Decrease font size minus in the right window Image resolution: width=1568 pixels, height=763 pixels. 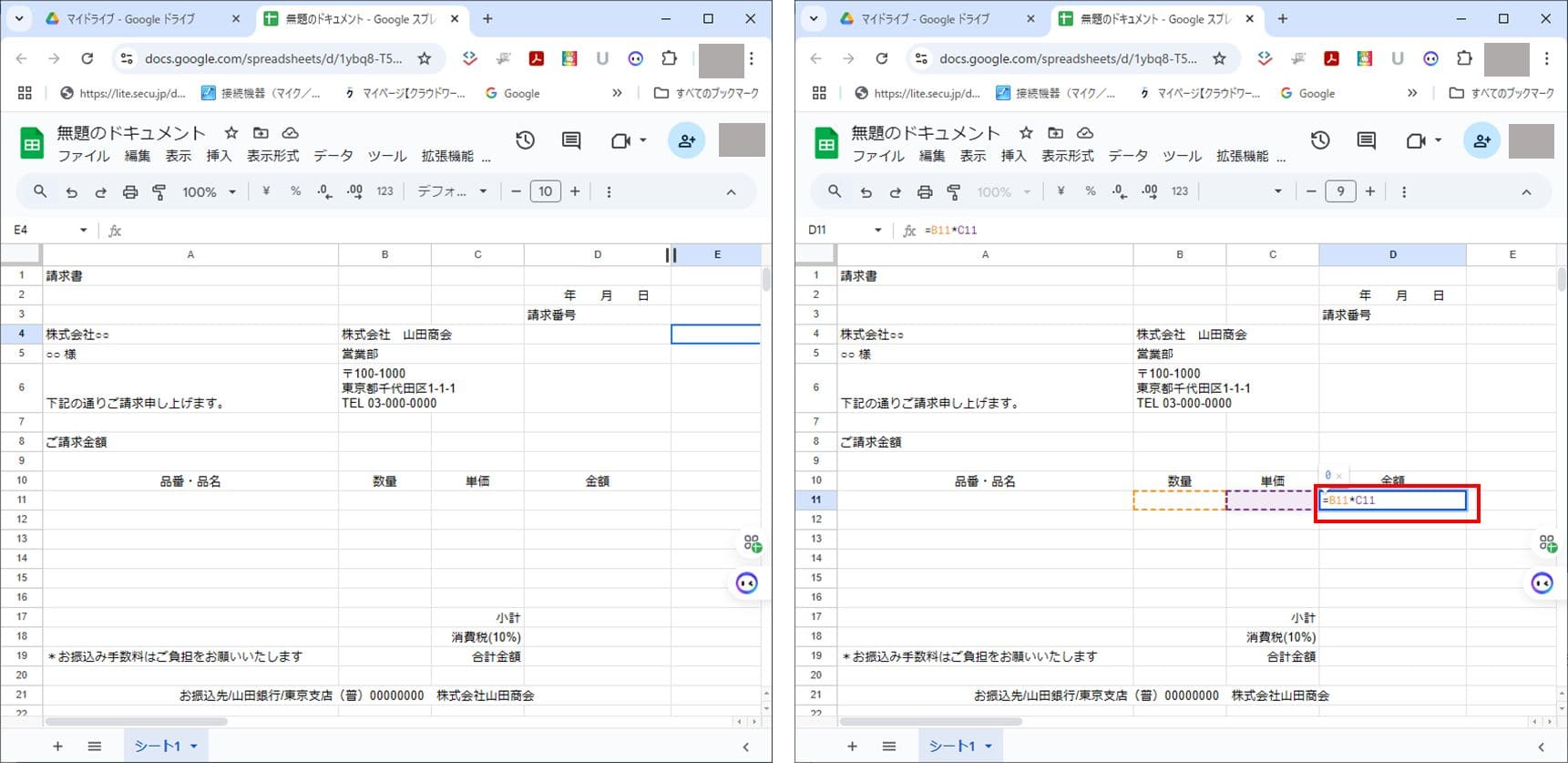[1310, 191]
